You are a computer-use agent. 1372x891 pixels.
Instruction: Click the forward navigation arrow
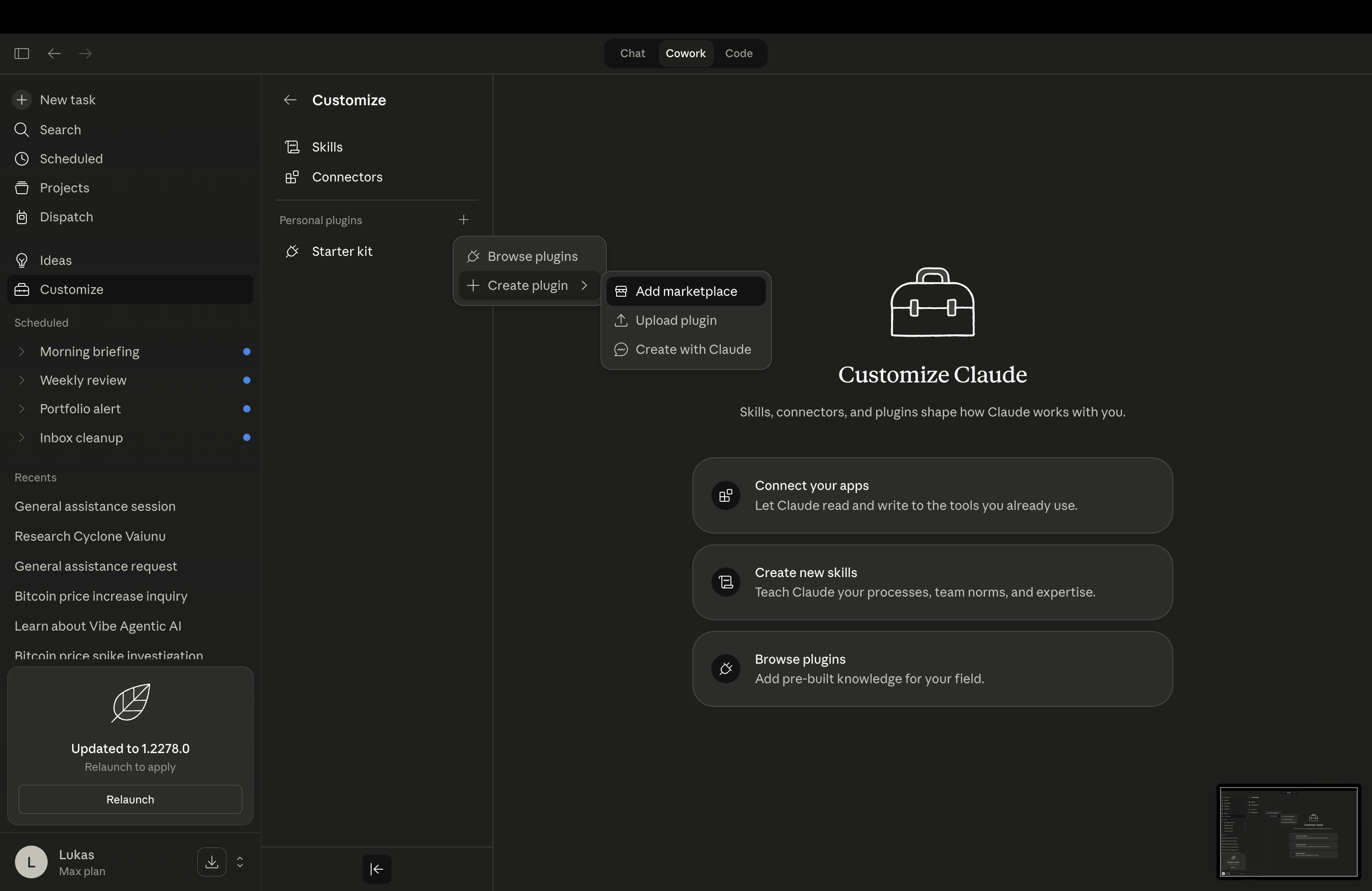click(85, 53)
